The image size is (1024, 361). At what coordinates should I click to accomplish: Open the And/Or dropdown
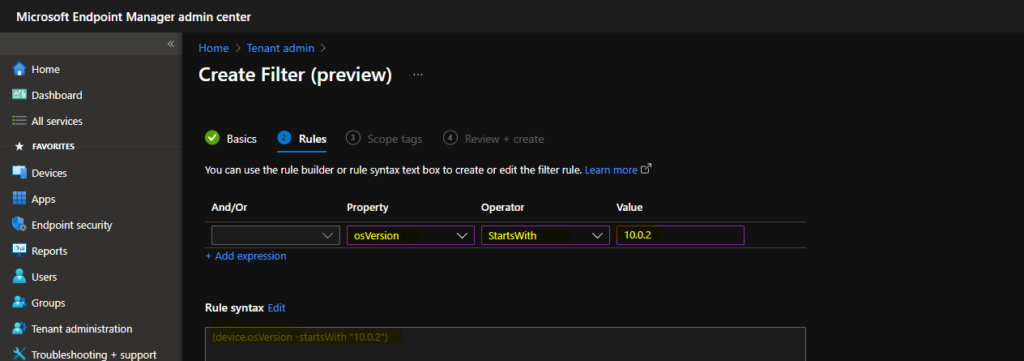[276, 236]
